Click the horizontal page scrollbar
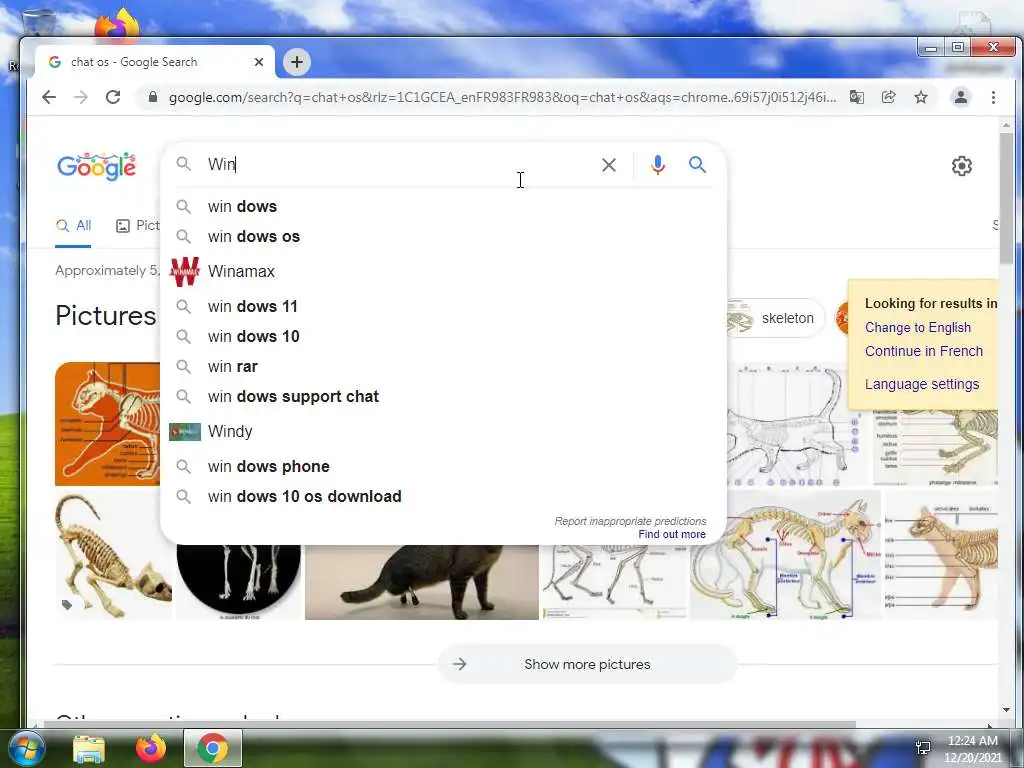Viewport: 1024px width, 768px height. click(x=449, y=724)
